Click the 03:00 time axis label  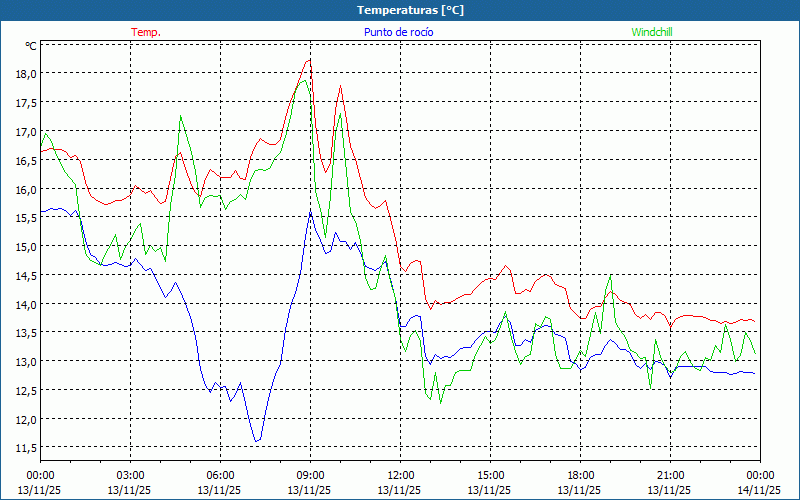(130, 475)
